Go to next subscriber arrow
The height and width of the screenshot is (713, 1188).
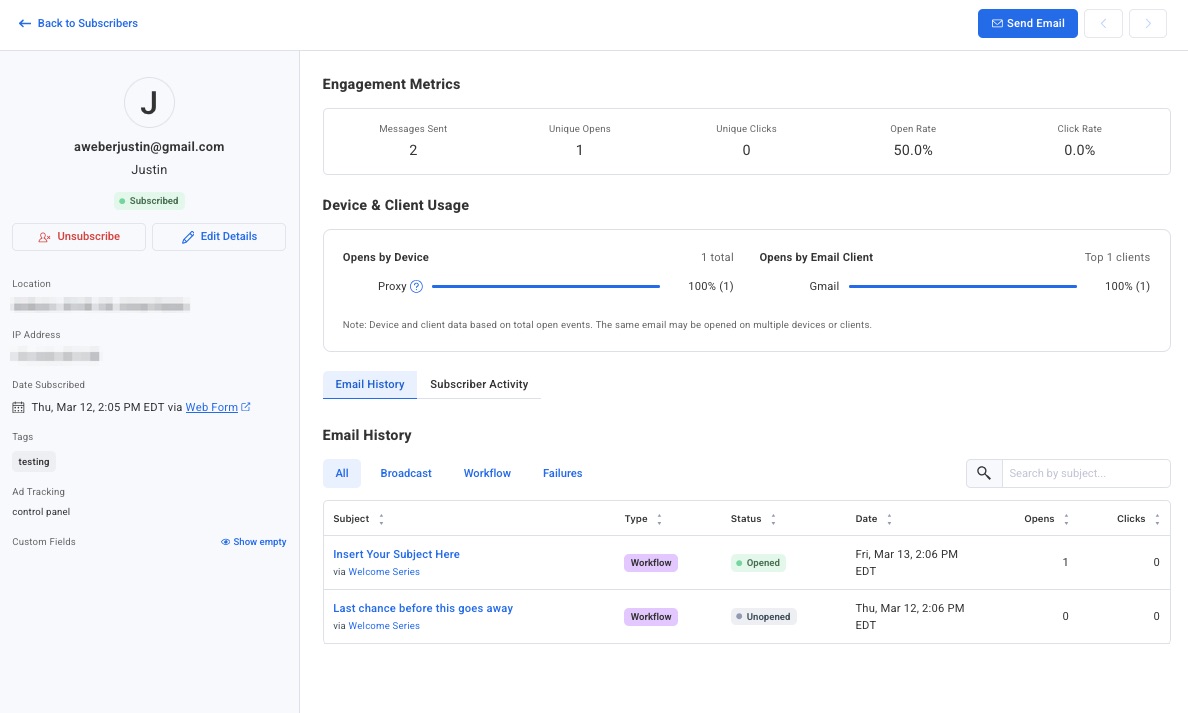(1148, 23)
